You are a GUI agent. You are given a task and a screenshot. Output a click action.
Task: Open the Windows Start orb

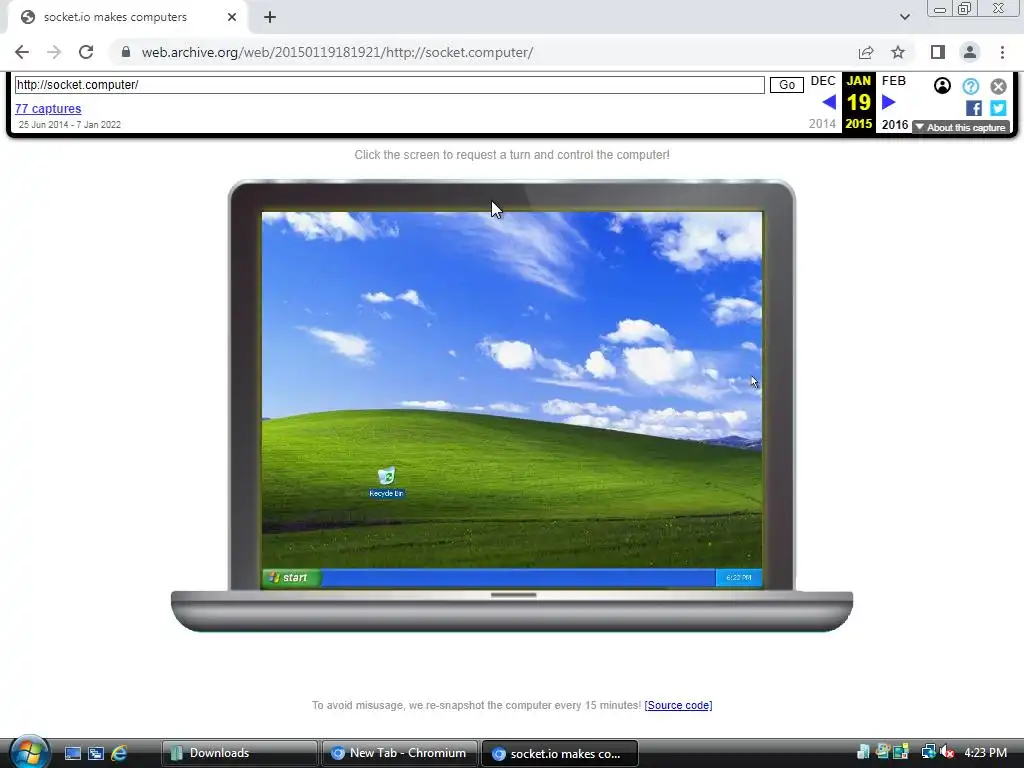tap(29, 753)
